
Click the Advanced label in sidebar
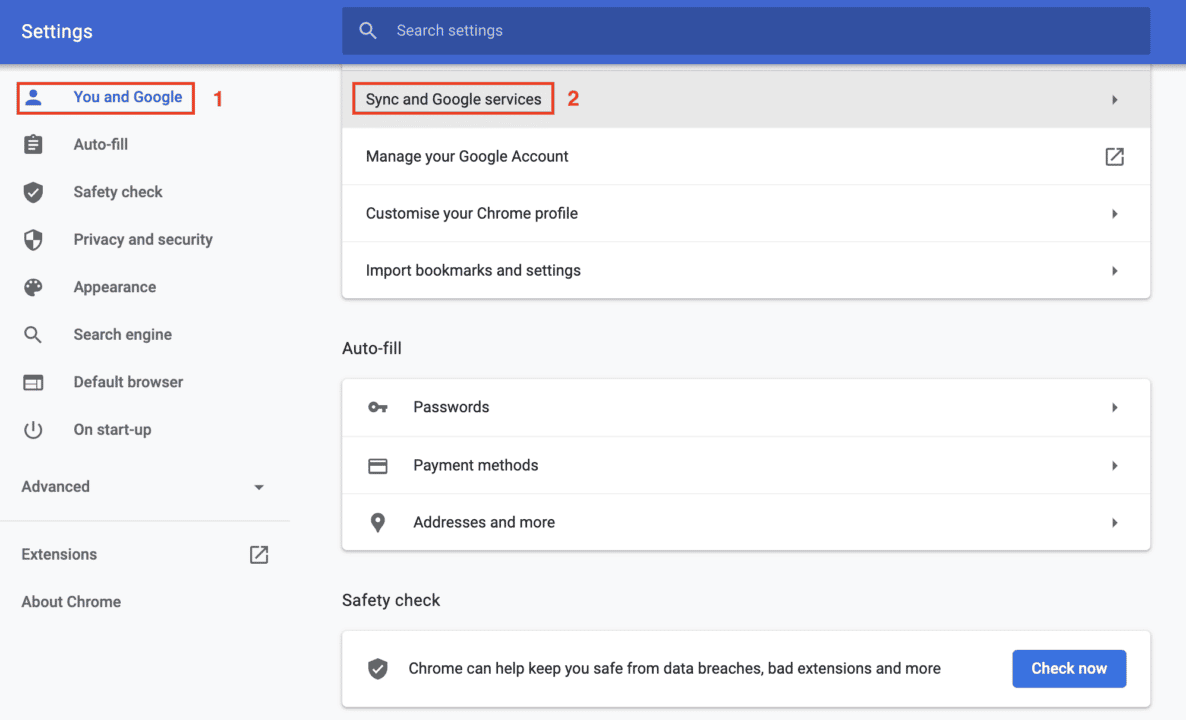[55, 487]
